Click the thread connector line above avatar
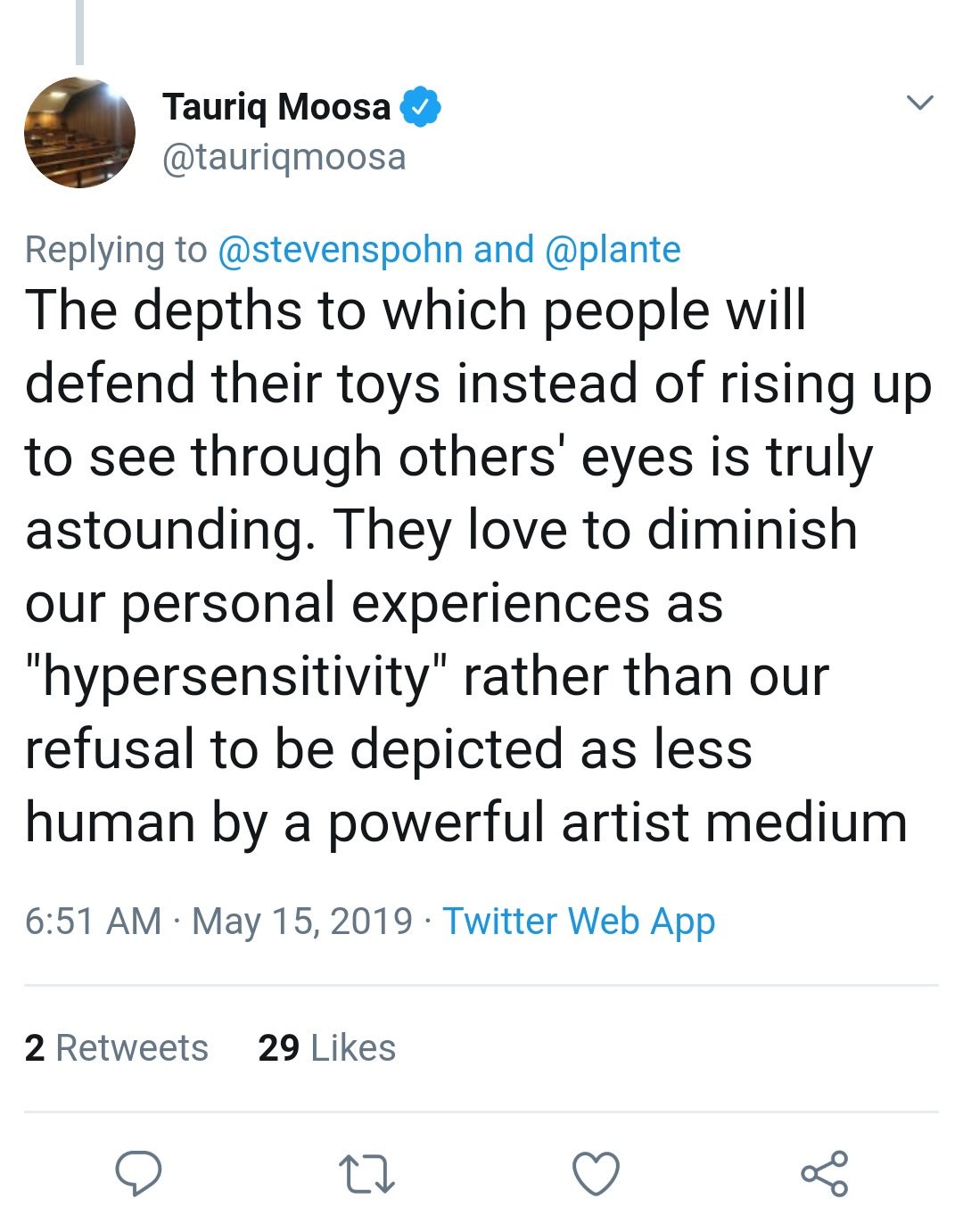Image resolution: width=963 pixels, height=1232 pixels. point(79,32)
